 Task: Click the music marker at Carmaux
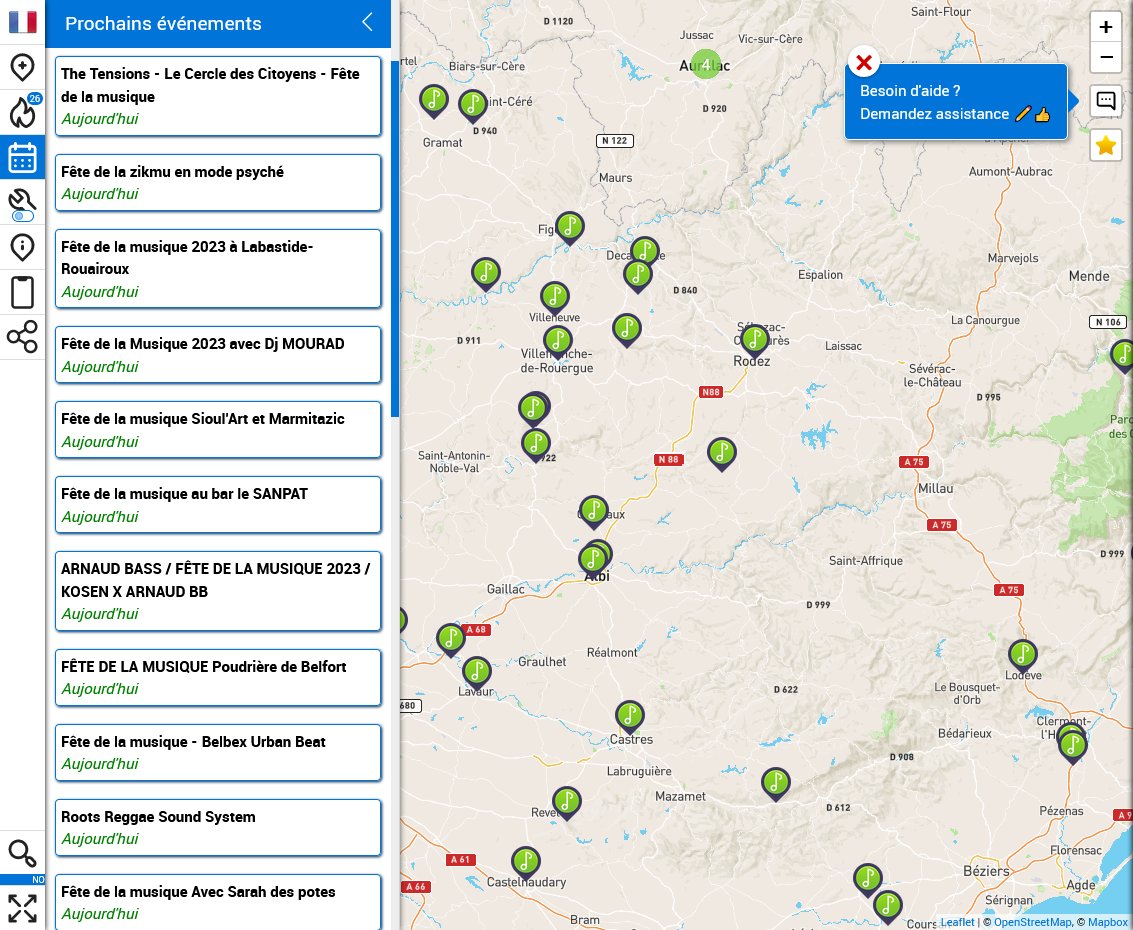point(593,513)
